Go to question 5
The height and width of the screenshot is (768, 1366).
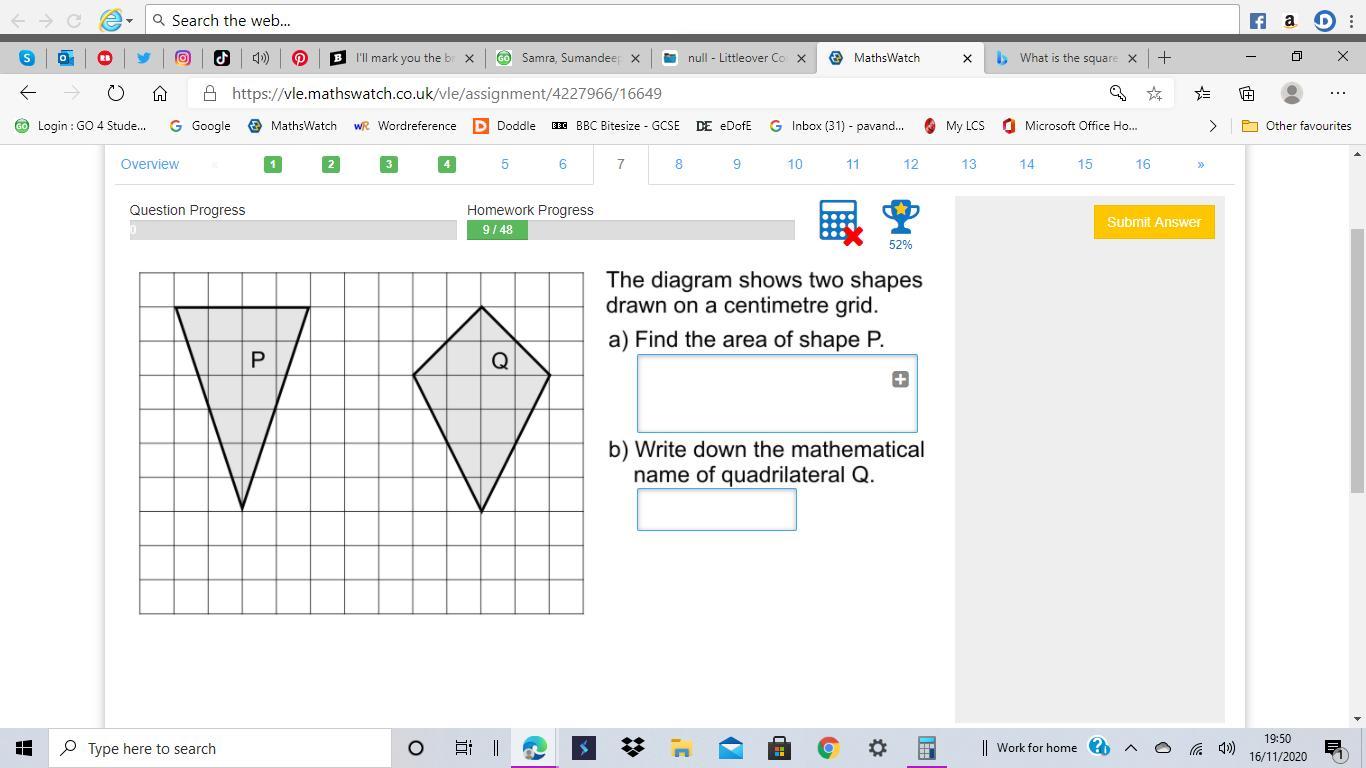[x=505, y=164]
